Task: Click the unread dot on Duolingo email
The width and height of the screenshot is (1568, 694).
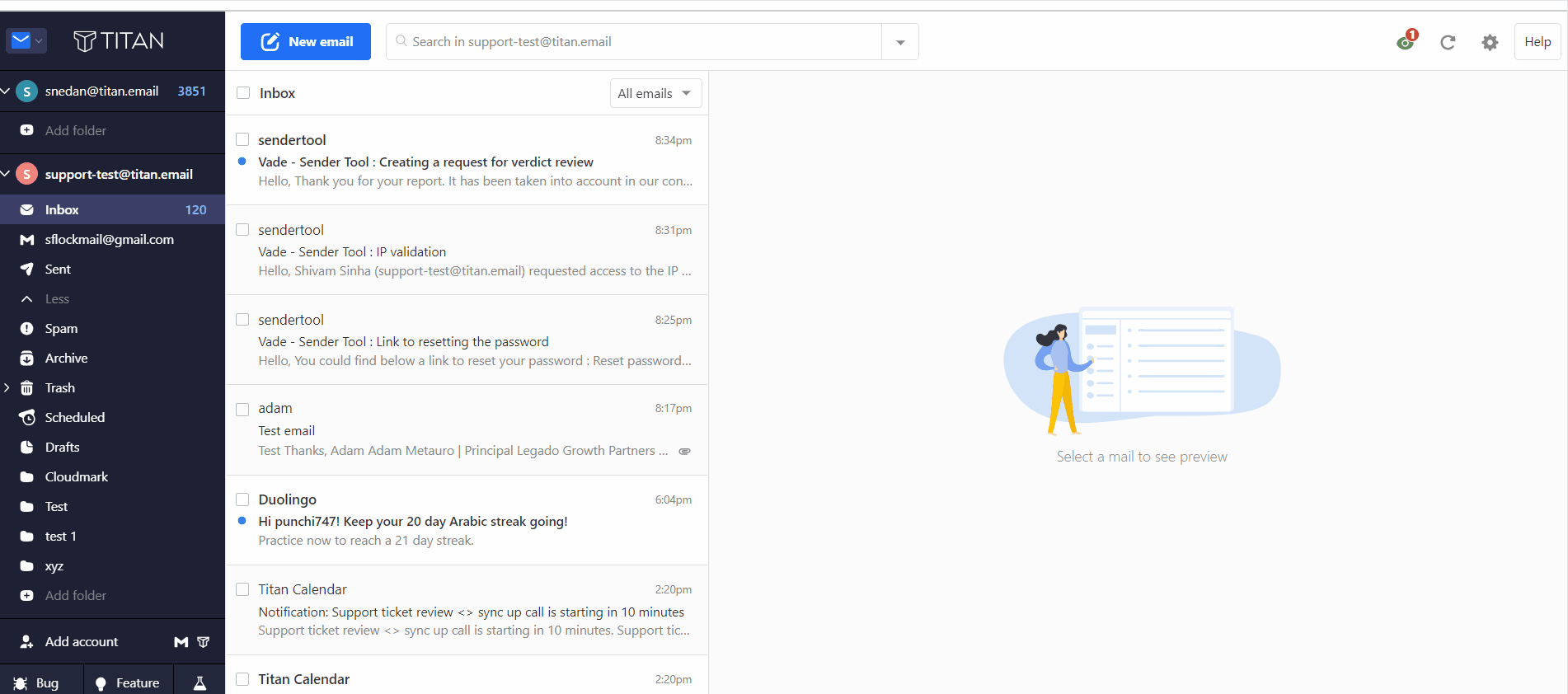Action: [242, 521]
